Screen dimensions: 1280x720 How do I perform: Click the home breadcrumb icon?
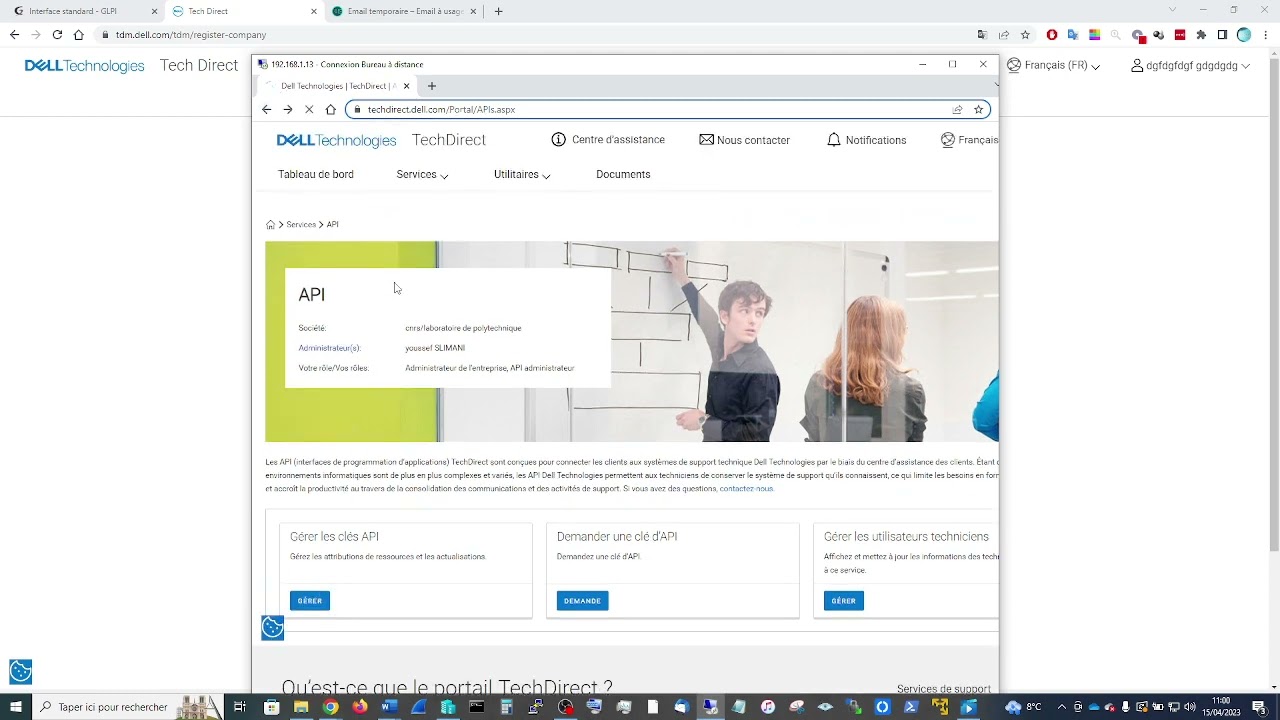click(x=270, y=225)
